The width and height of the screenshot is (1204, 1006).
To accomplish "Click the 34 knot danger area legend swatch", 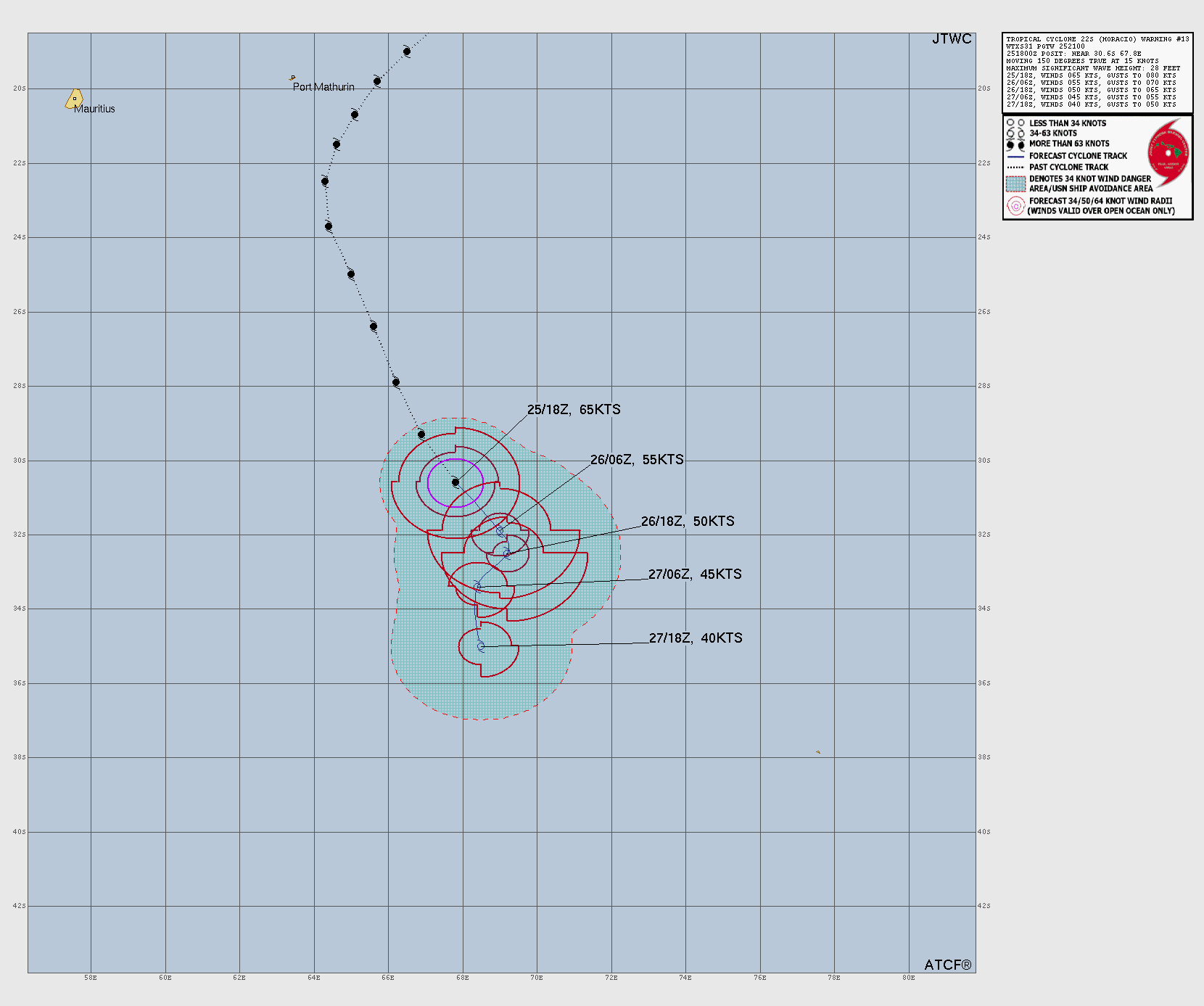I will 1015,184.
